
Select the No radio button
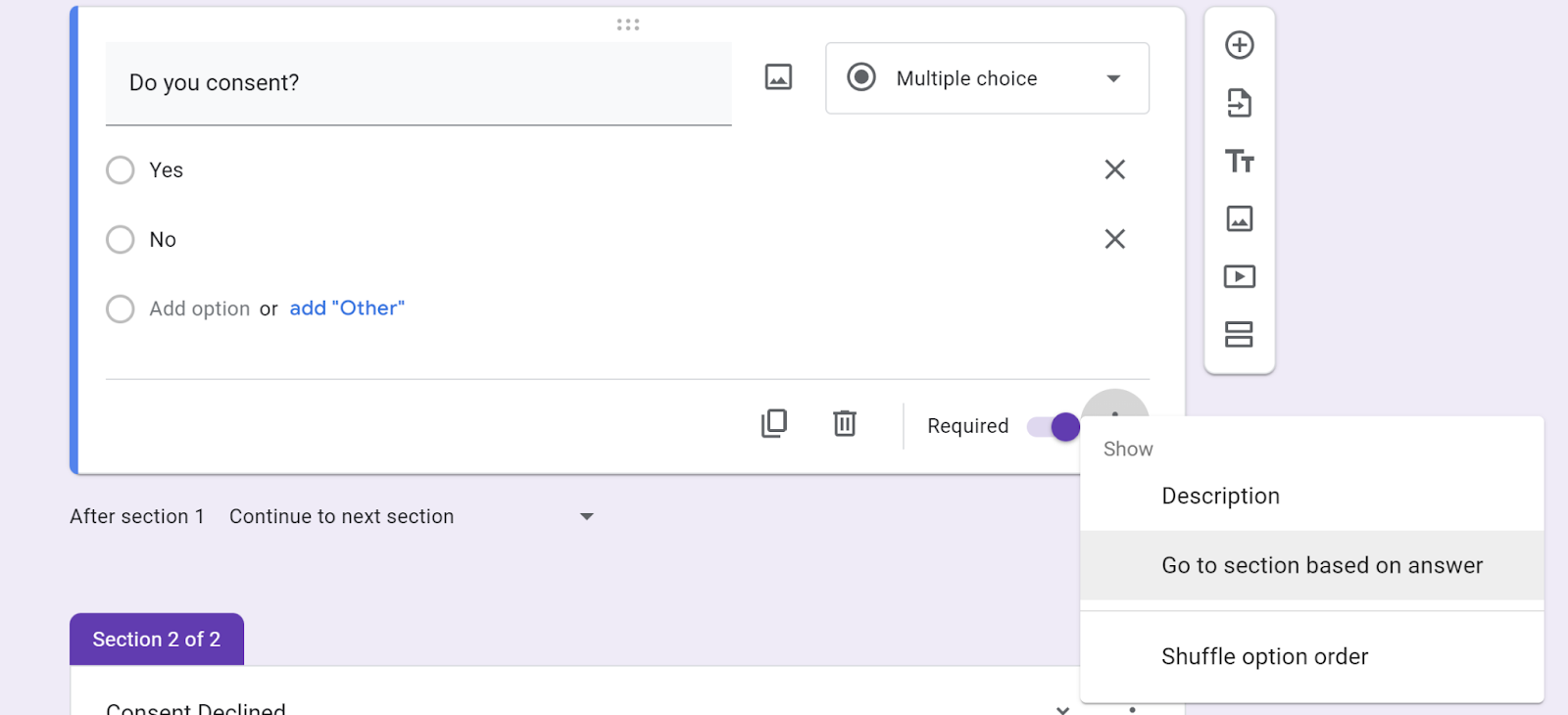pos(121,240)
